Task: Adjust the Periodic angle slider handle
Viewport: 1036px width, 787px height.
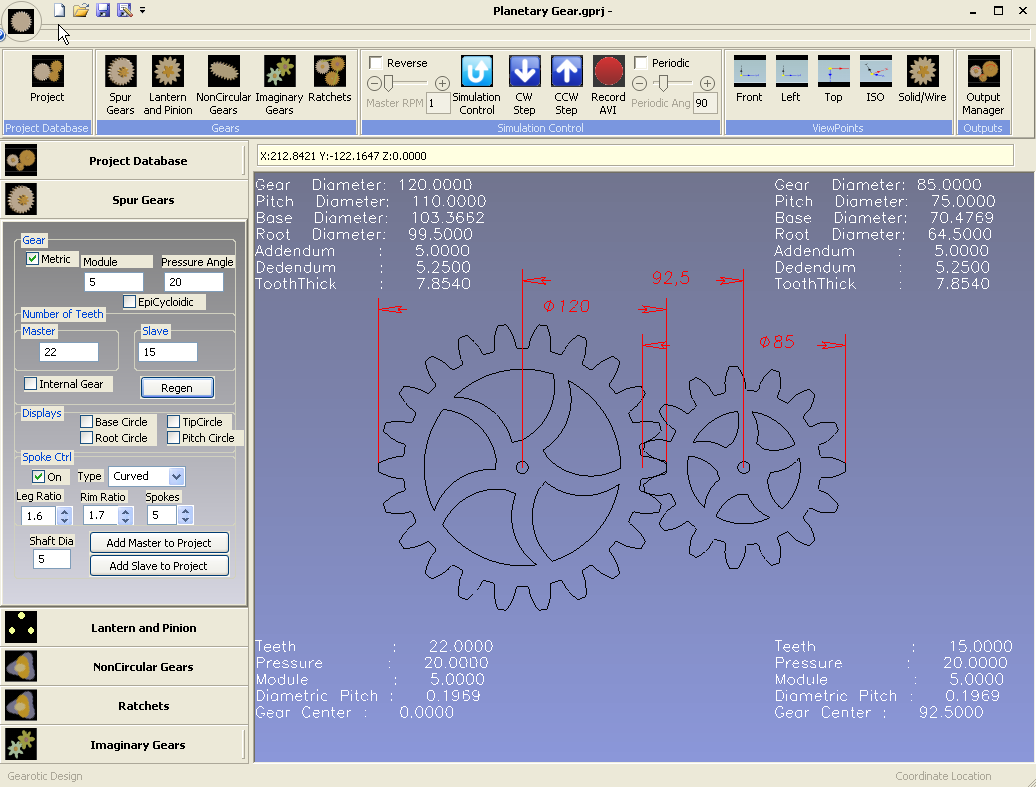Action: pyautogui.click(x=663, y=83)
